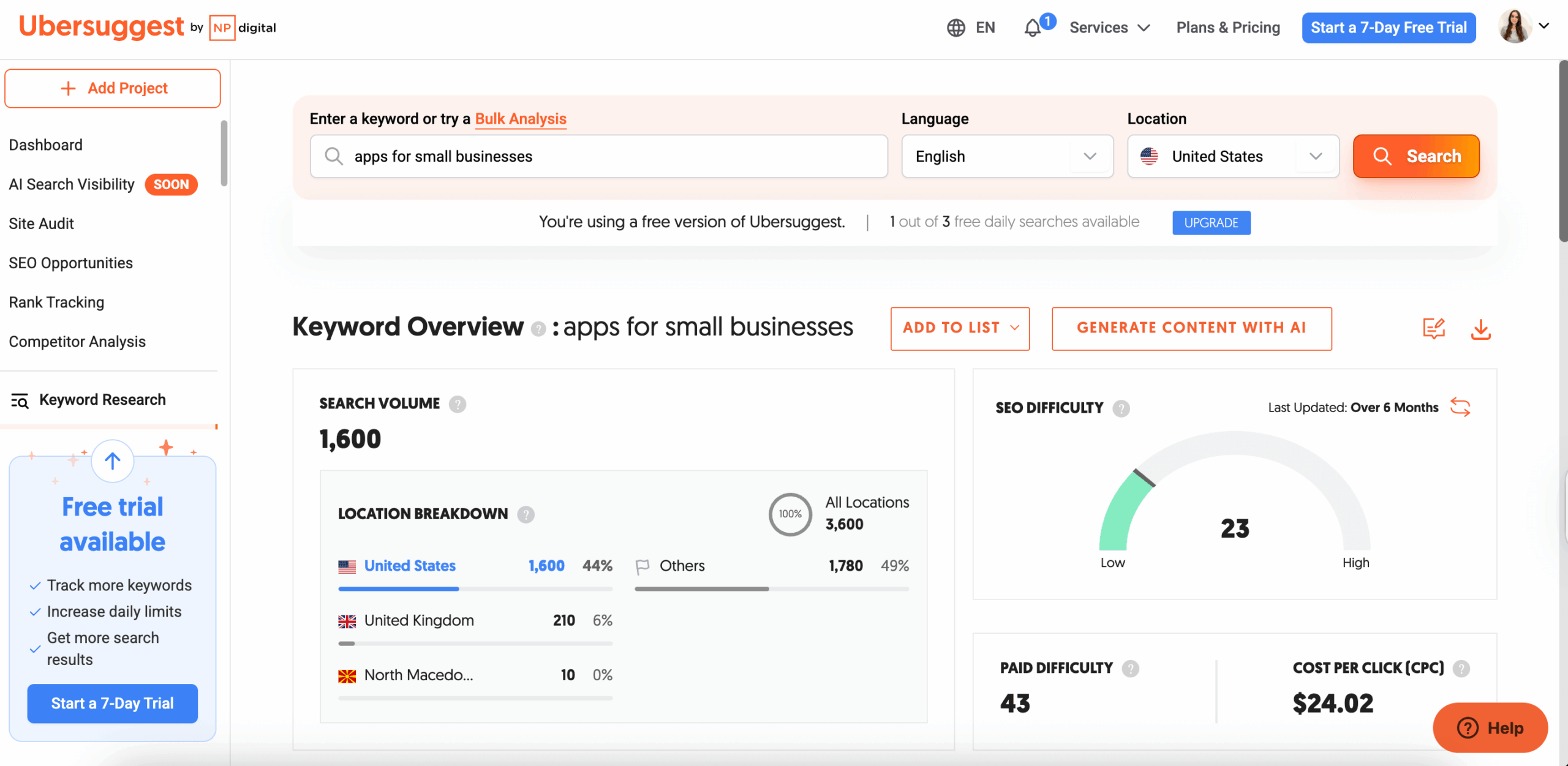Open the Help chat button
This screenshot has width=1568, height=766.
pos(1490,728)
